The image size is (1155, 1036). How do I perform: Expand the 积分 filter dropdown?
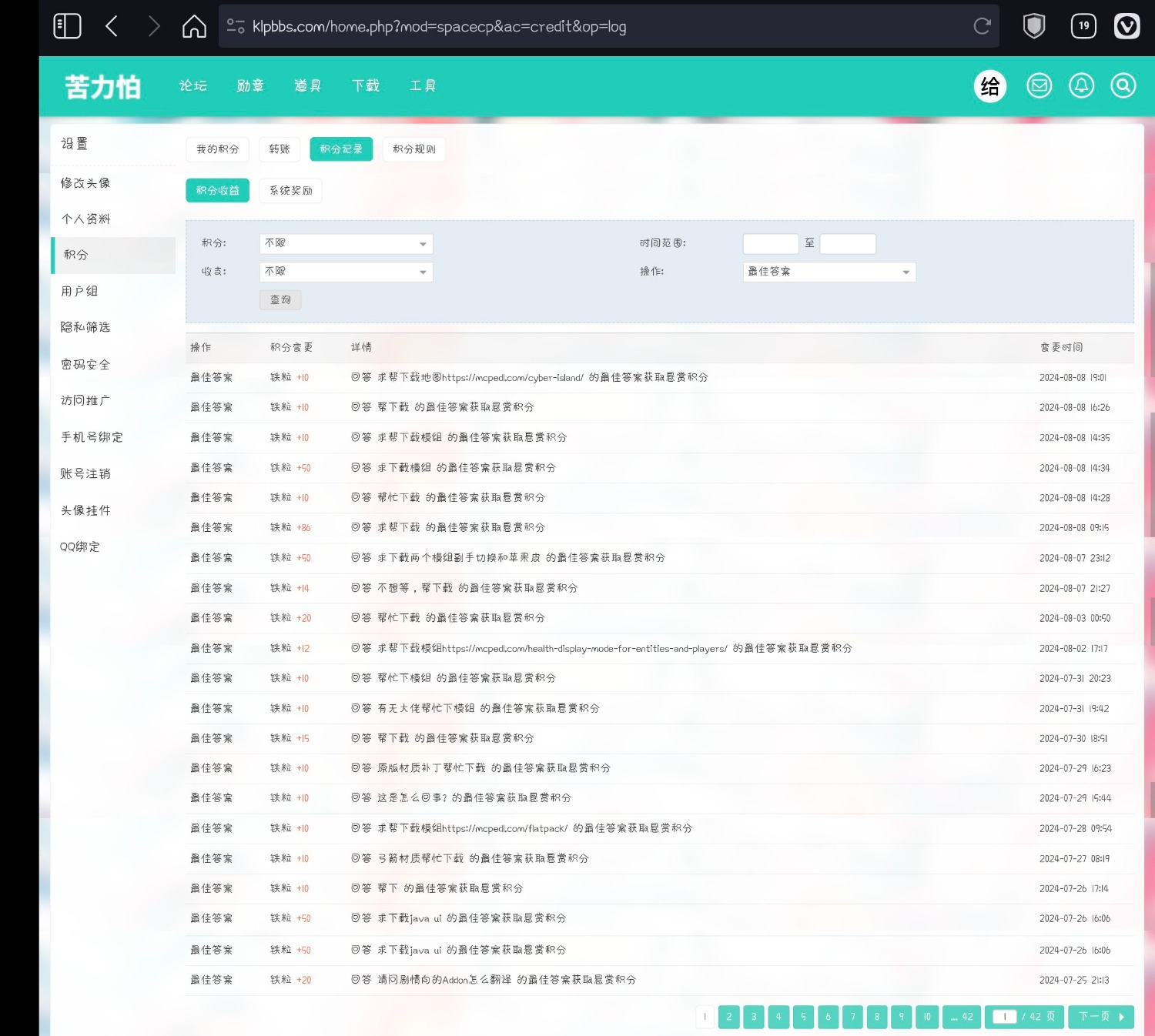[346, 243]
